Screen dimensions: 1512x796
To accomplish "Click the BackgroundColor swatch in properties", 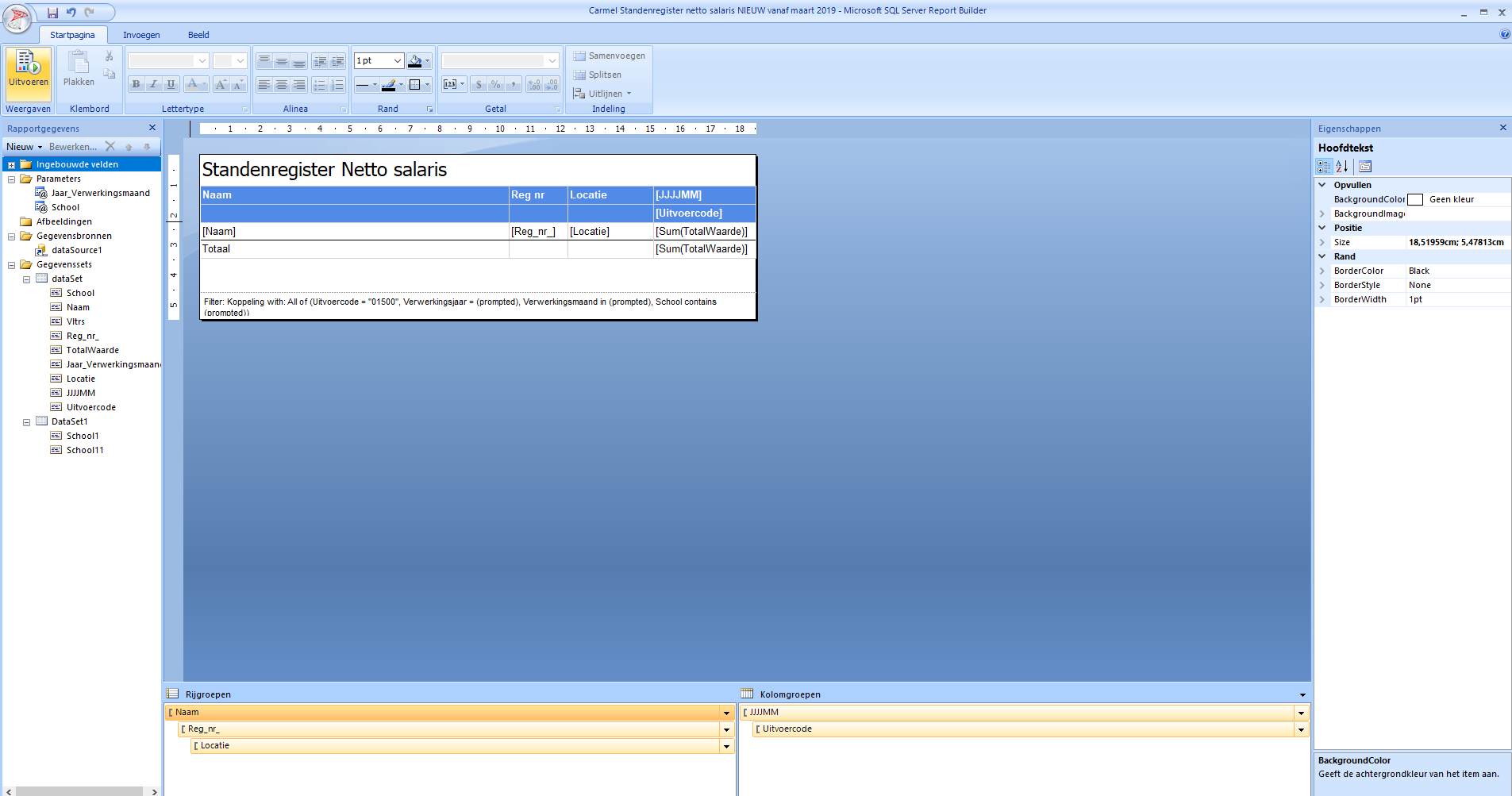I will point(1414,200).
